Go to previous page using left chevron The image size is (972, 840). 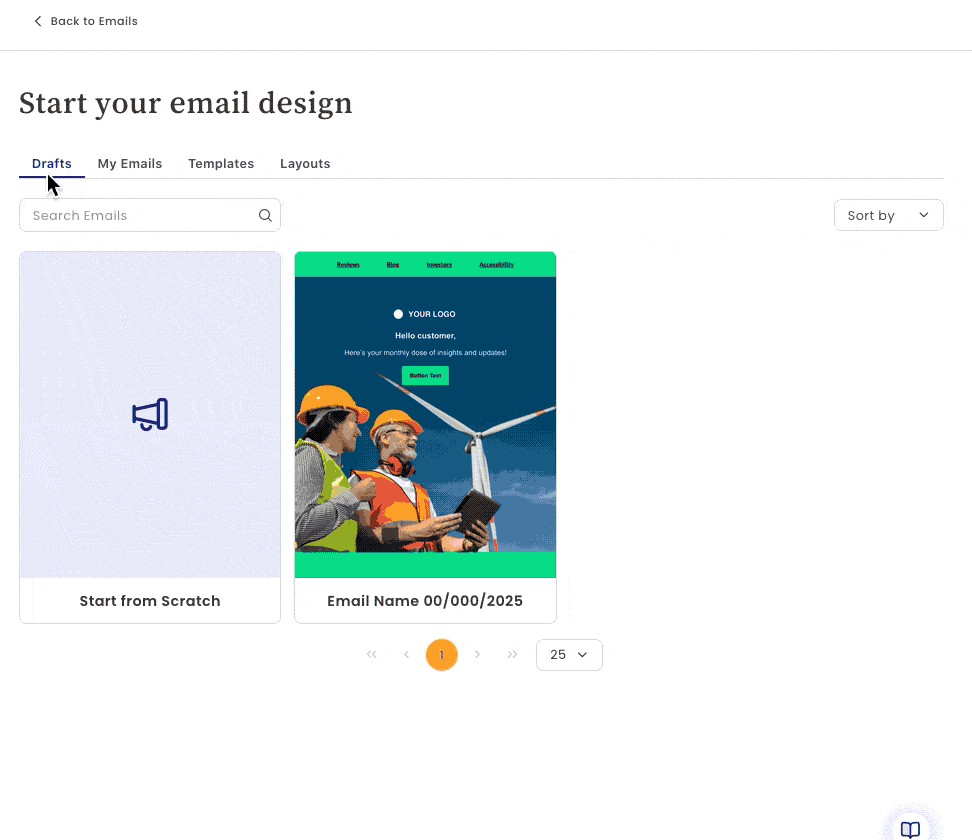pyautogui.click(x=406, y=655)
